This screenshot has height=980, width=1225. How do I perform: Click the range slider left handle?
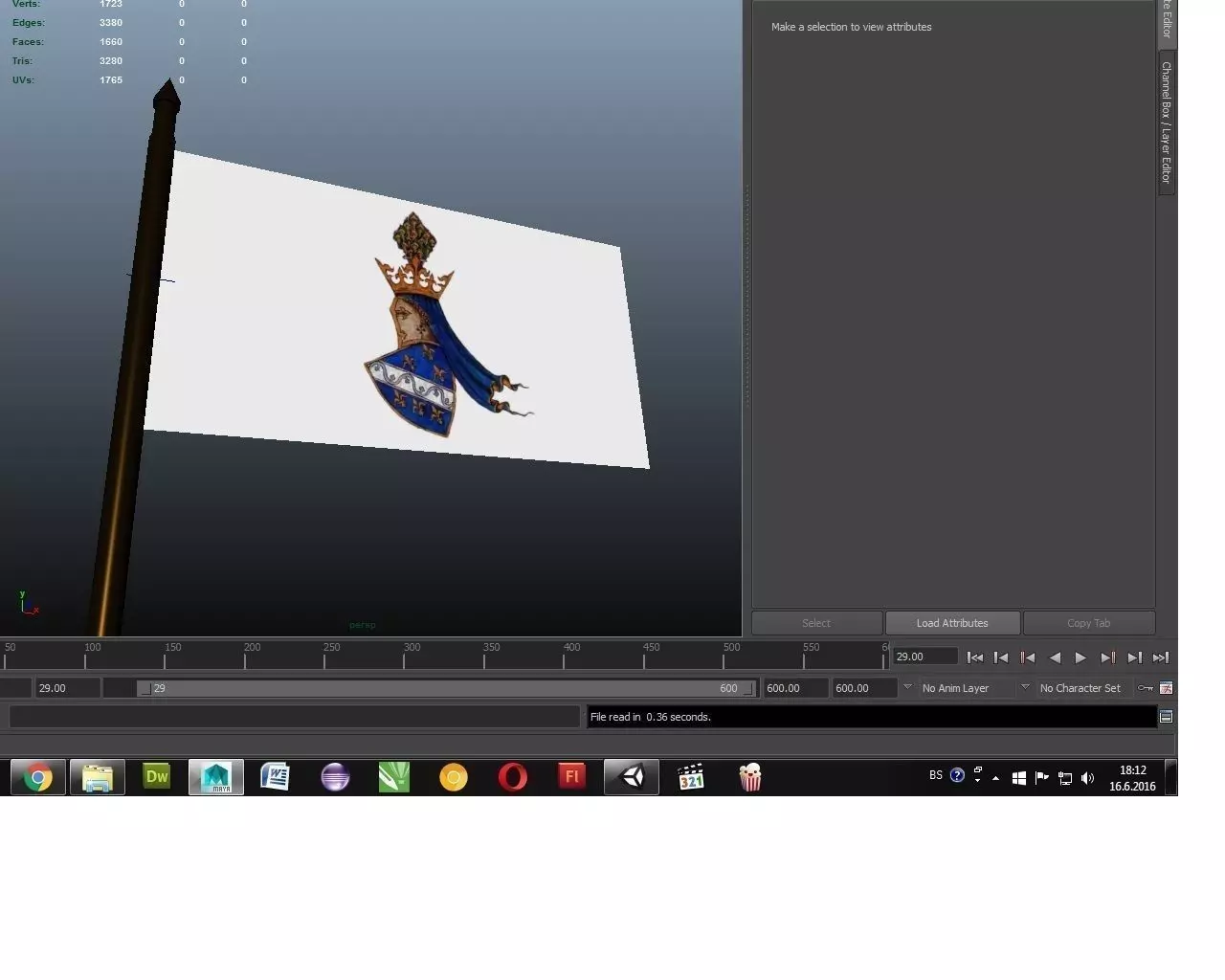[145, 689]
